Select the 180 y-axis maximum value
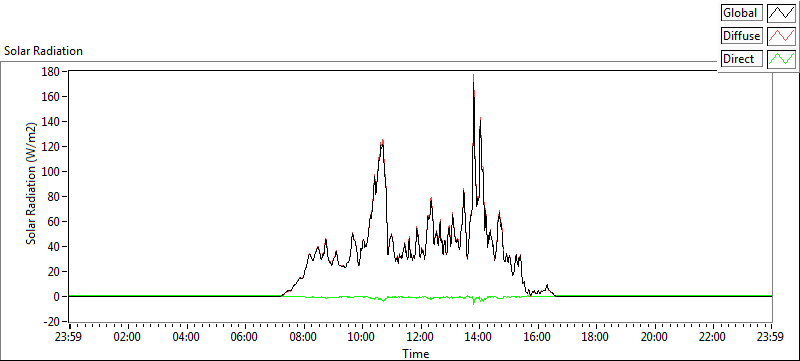 52,72
